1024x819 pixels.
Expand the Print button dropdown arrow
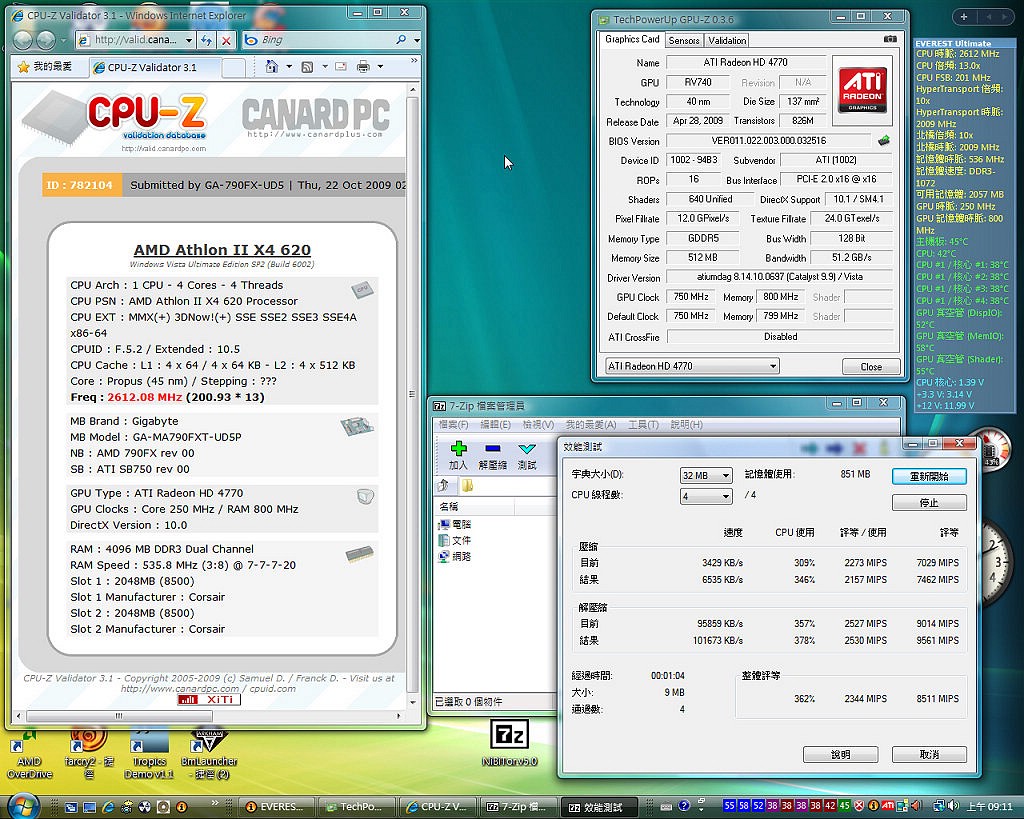[380, 67]
